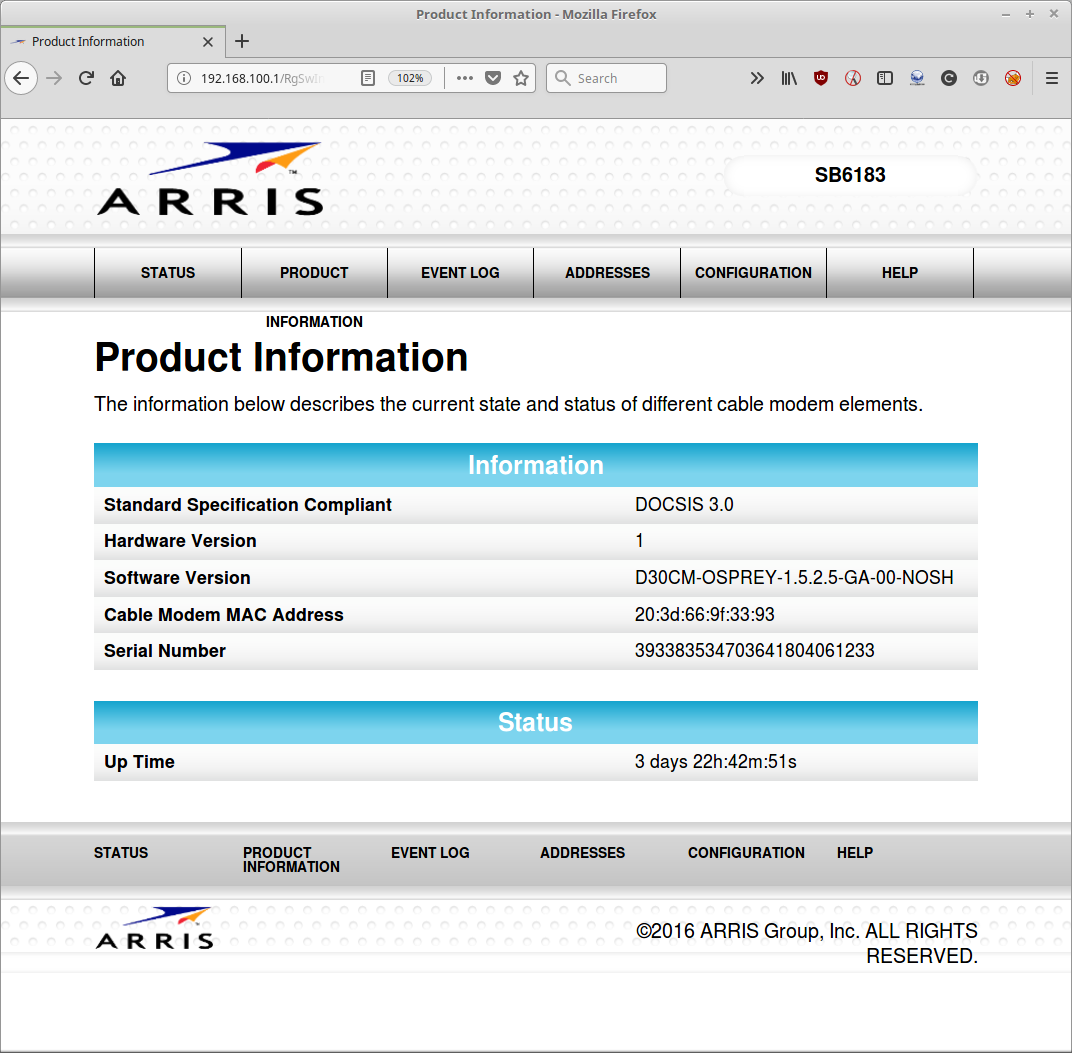The height and width of the screenshot is (1053, 1072).
Task: Click the Help link in the footer
Action: tap(854, 853)
